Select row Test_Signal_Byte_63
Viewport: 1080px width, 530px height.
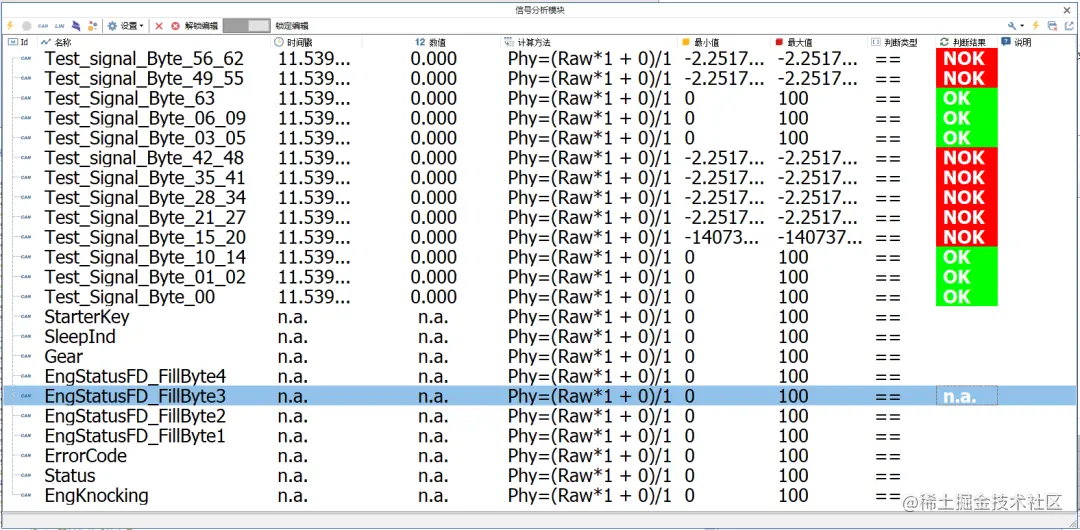(x=539, y=99)
